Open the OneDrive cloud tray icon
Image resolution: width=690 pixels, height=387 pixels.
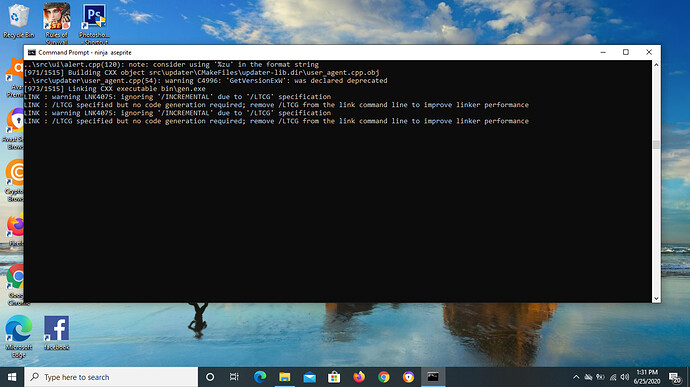coord(588,377)
